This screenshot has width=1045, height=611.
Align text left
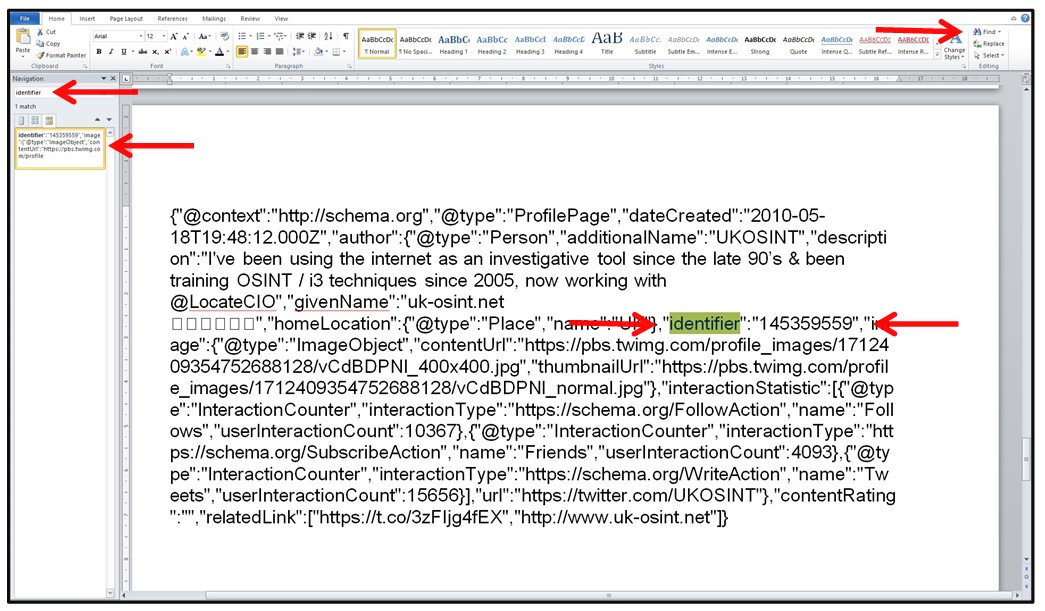(x=242, y=51)
